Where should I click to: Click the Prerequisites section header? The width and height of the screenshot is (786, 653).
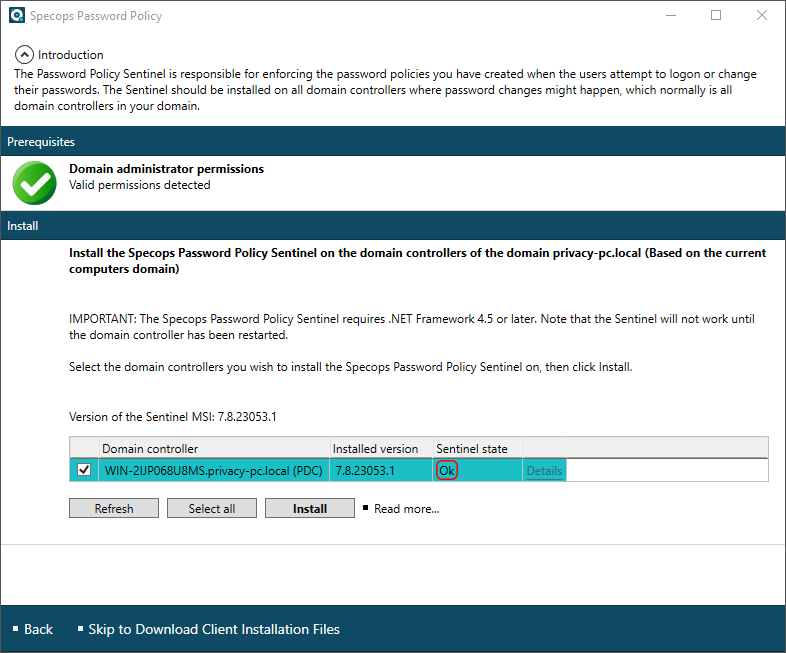[393, 141]
